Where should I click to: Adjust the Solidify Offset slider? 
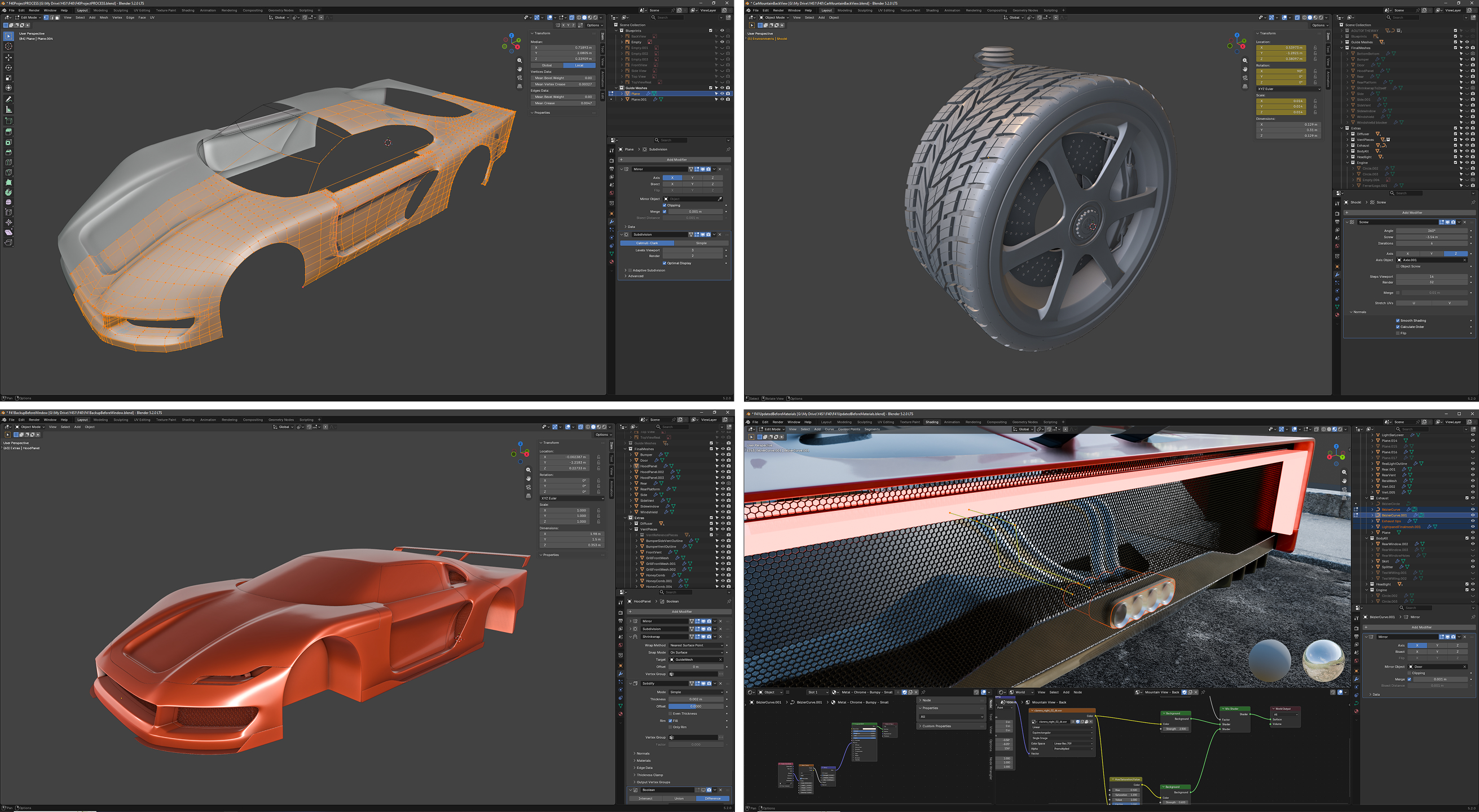point(696,707)
